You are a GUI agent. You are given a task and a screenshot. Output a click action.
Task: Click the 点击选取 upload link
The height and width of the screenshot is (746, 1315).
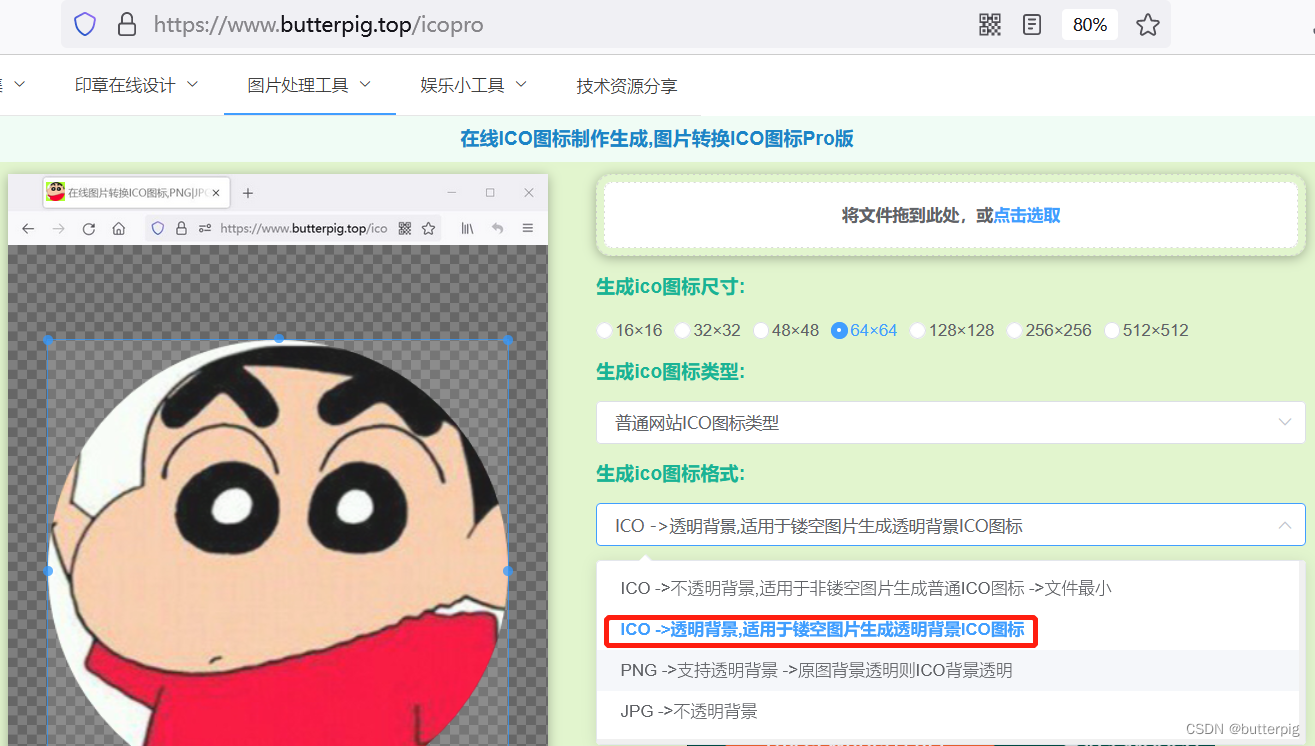1027,215
